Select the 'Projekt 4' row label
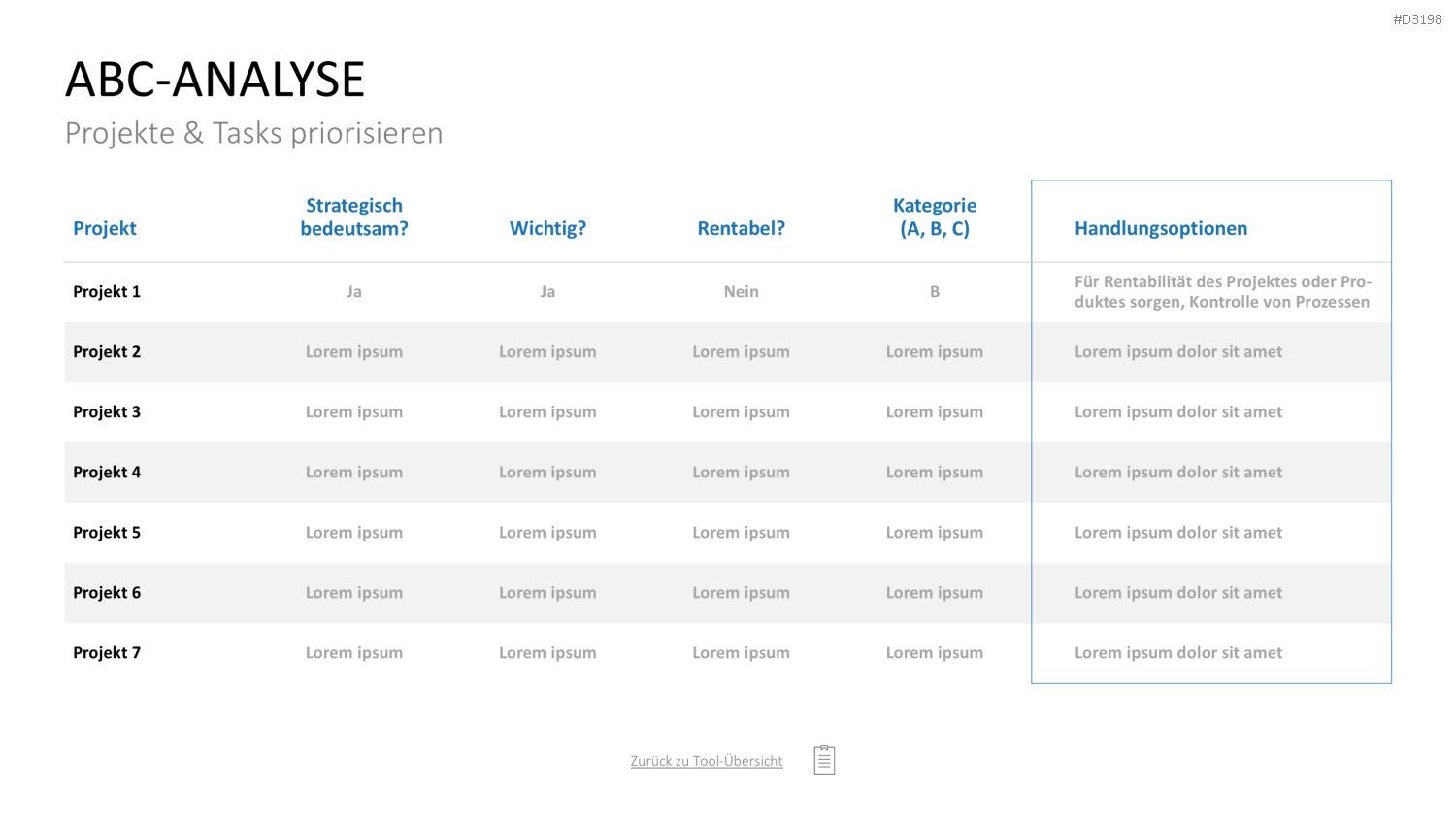 click(x=107, y=472)
